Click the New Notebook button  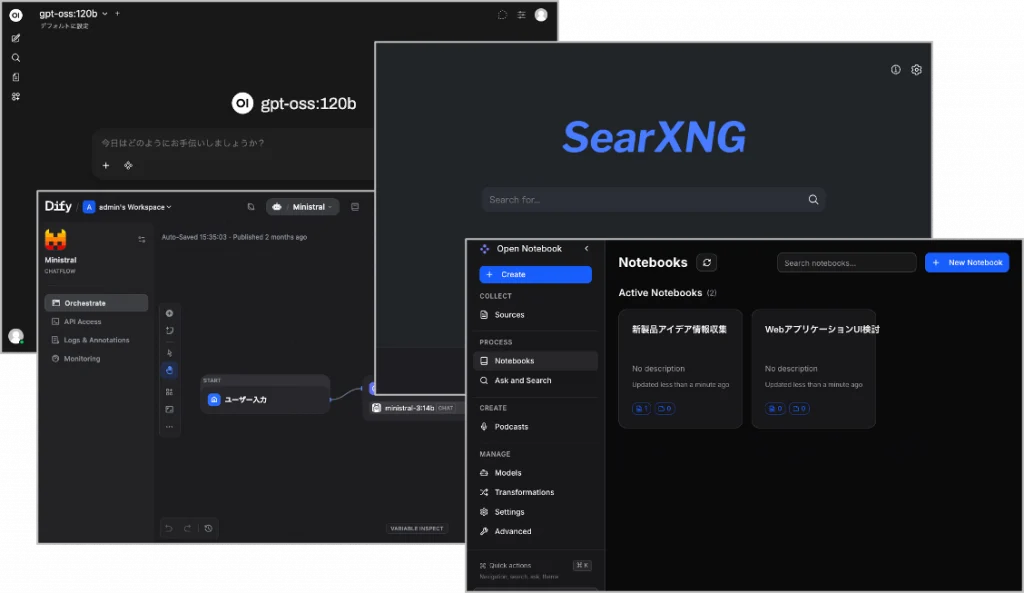pos(966,262)
